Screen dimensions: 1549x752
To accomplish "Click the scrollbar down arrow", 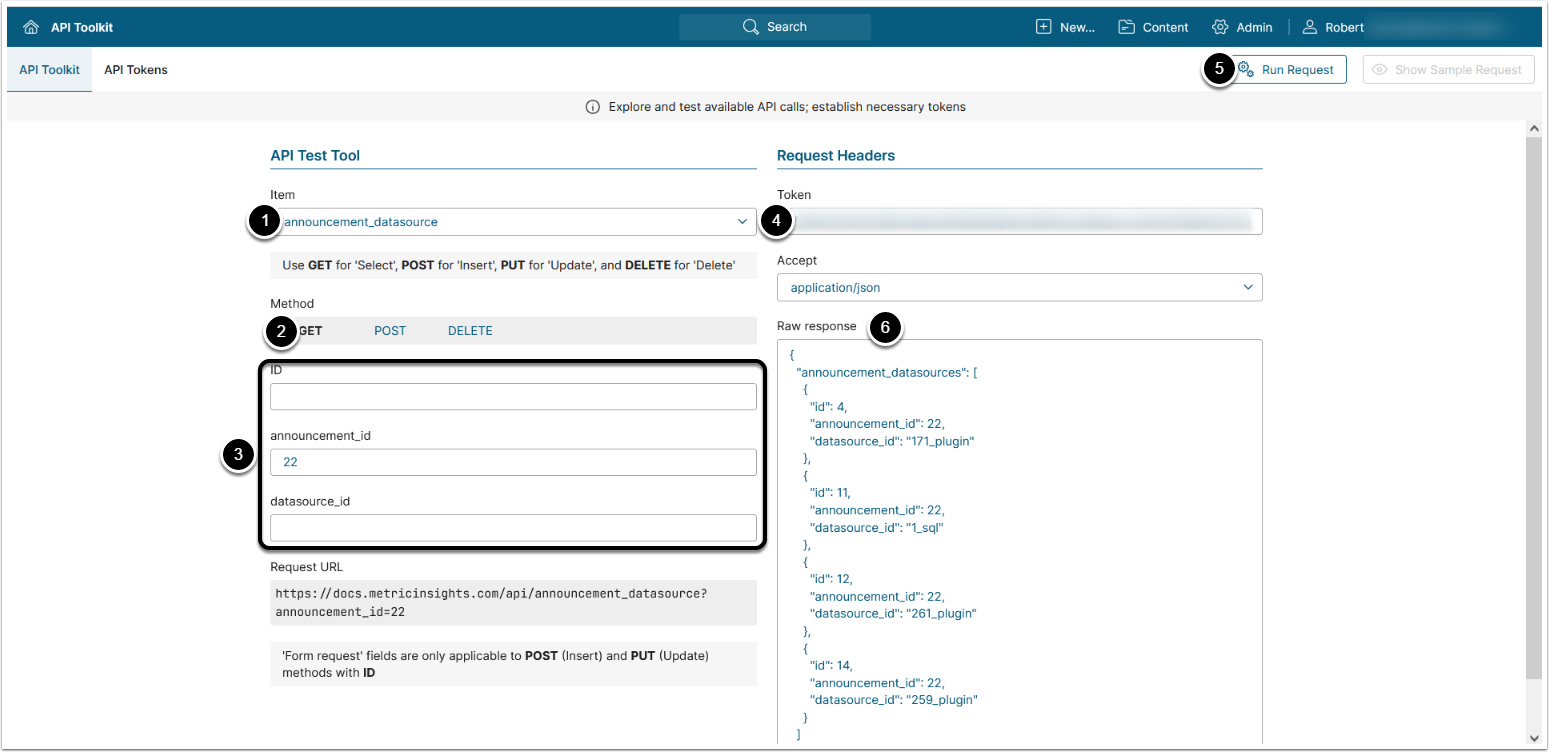I will (x=1534, y=737).
